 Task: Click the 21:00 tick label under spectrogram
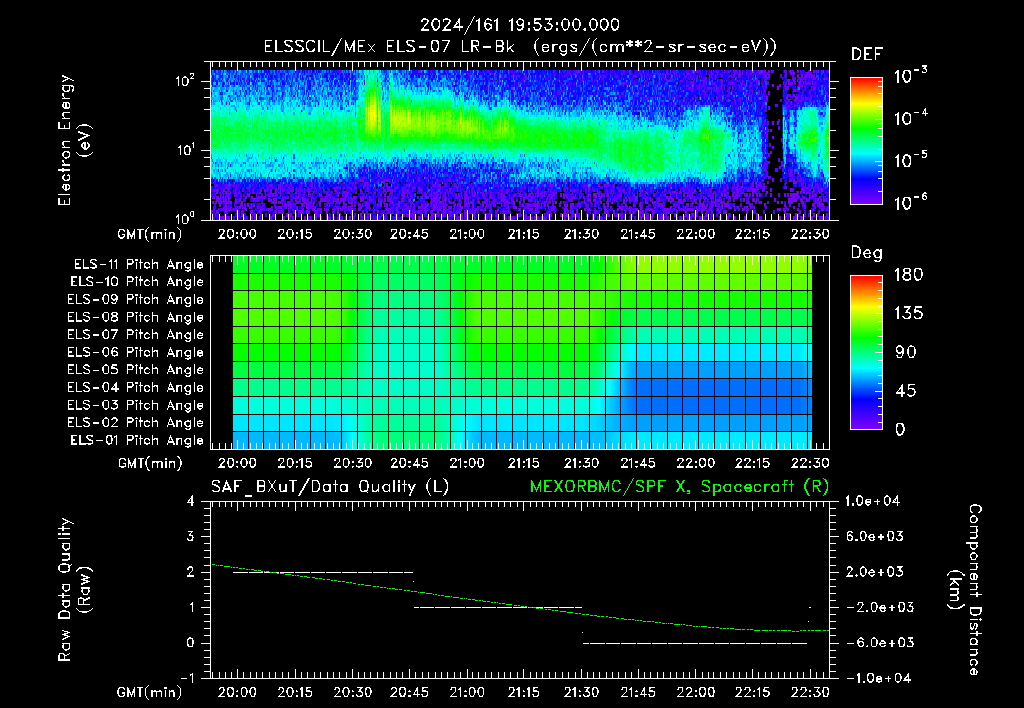click(466, 234)
